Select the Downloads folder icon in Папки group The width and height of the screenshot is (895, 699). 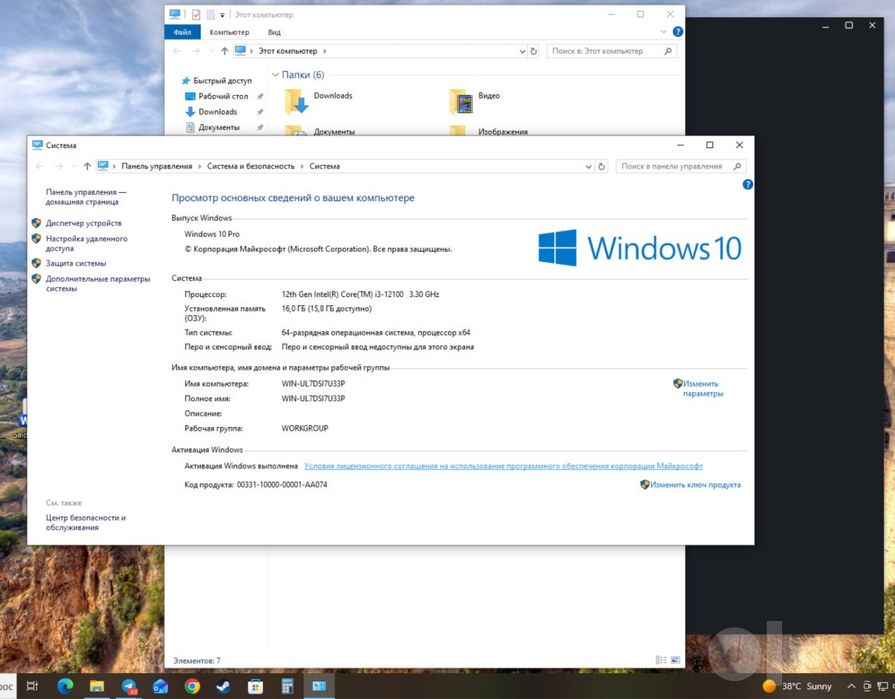tap(297, 102)
